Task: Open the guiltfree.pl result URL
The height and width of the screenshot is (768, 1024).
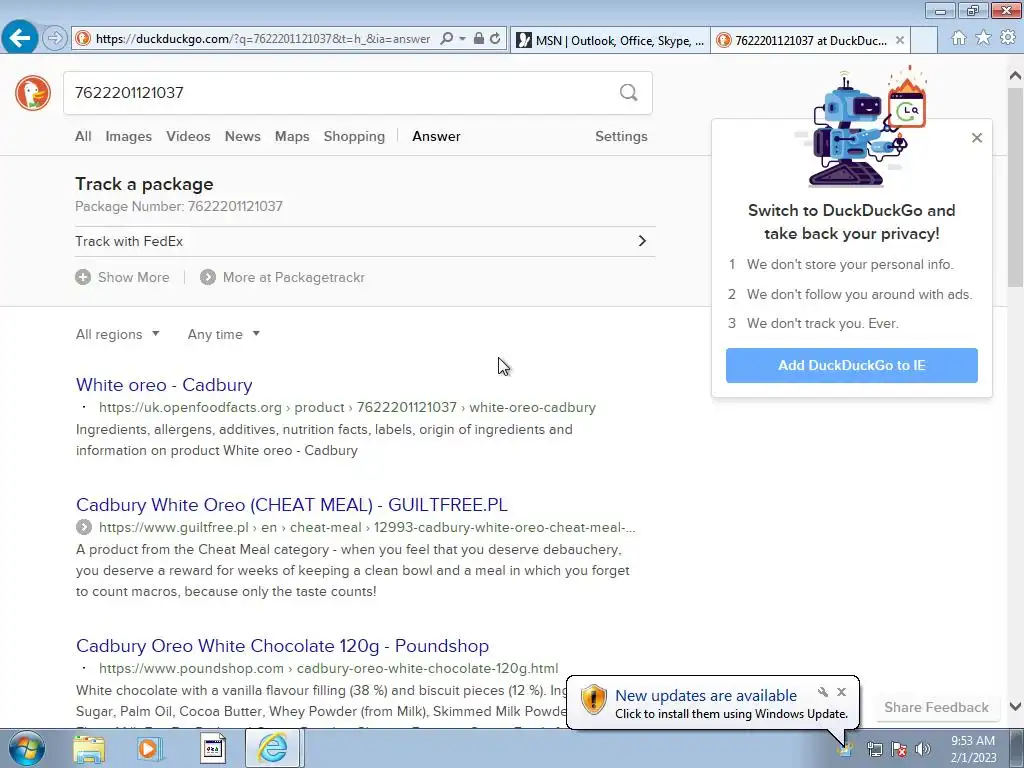Action: (x=367, y=528)
